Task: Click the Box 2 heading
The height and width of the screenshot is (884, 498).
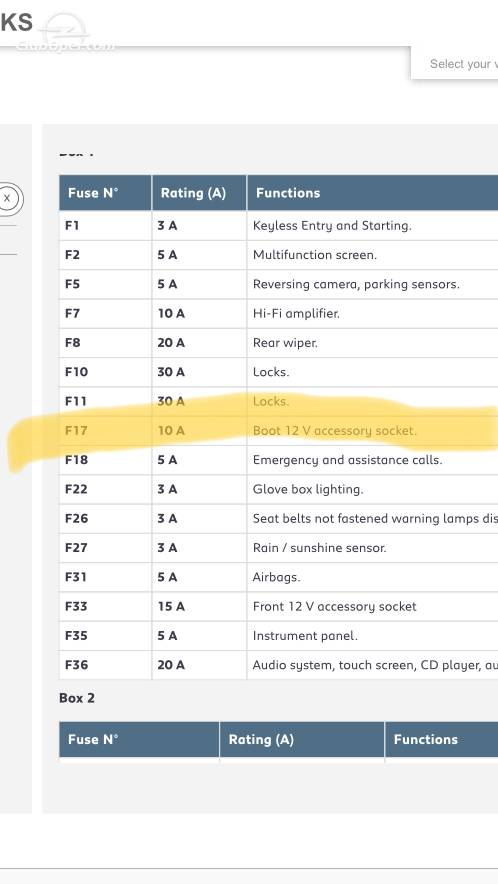Action: coord(77,698)
